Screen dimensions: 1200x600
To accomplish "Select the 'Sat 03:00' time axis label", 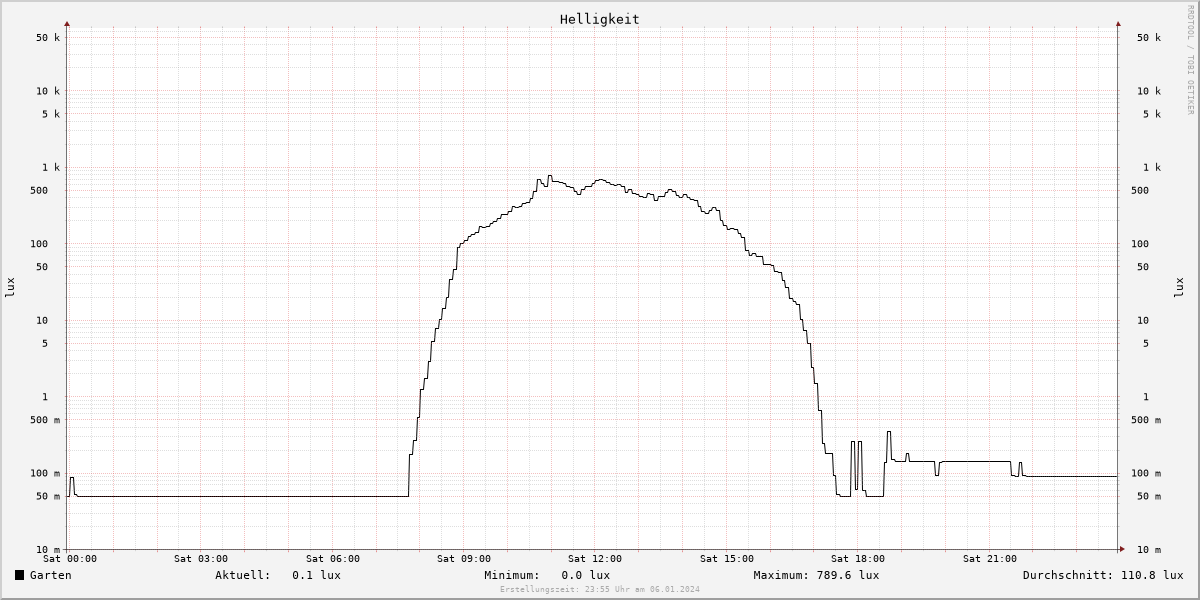I will coord(201,559).
